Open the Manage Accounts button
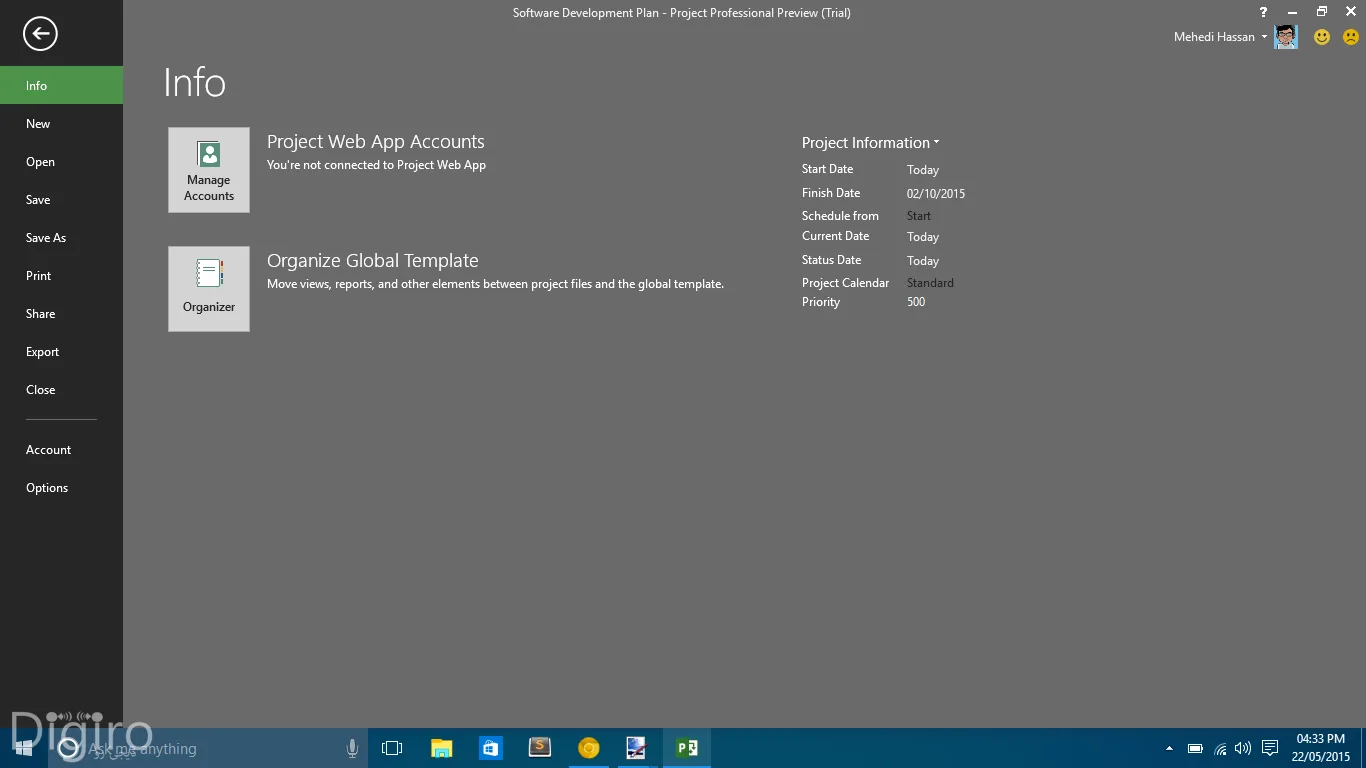 (x=209, y=170)
